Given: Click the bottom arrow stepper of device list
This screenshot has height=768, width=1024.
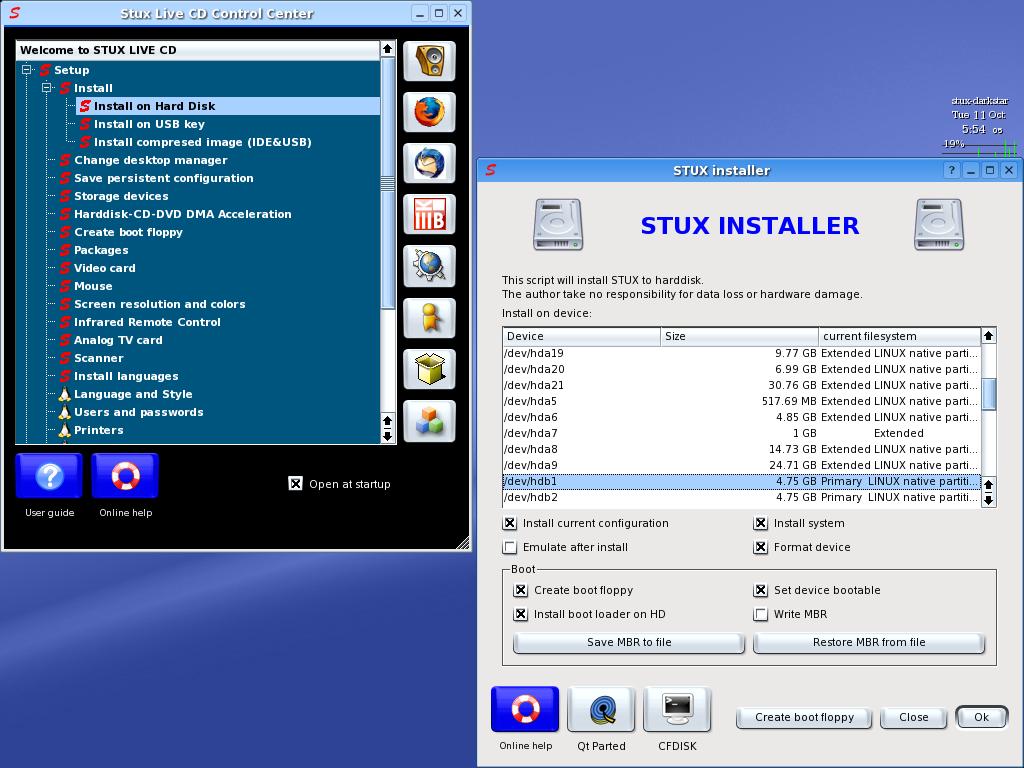Looking at the screenshot, I should click(x=989, y=500).
